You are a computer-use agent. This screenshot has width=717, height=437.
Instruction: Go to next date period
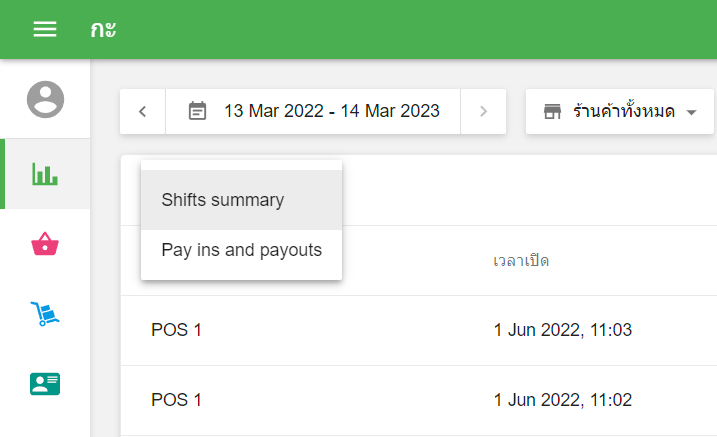pyautogui.click(x=484, y=111)
